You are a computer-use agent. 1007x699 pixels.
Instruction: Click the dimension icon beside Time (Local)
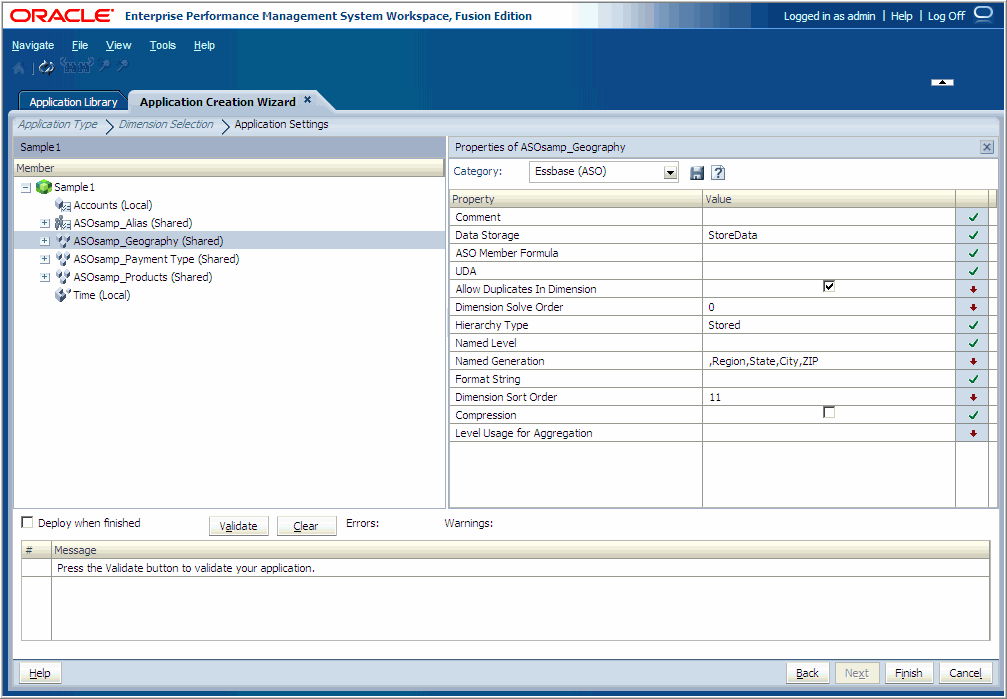coord(64,295)
